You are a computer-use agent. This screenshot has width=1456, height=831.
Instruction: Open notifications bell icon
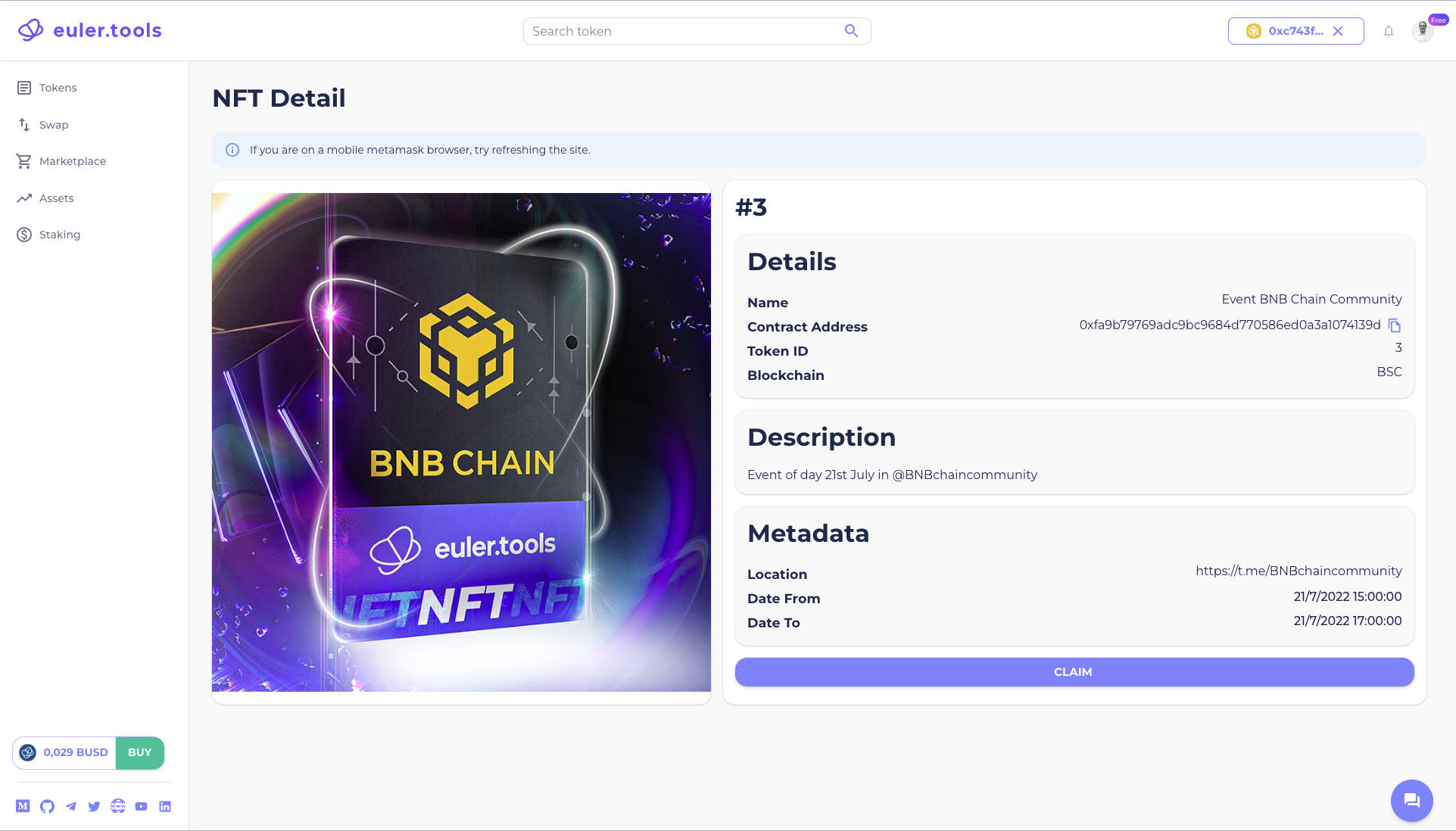pos(1389,31)
